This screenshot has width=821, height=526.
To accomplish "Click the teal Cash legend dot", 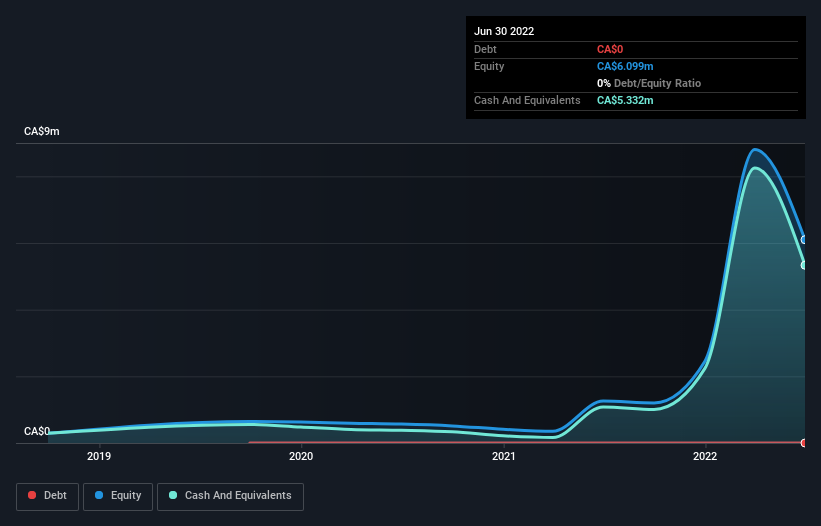I will click(173, 495).
